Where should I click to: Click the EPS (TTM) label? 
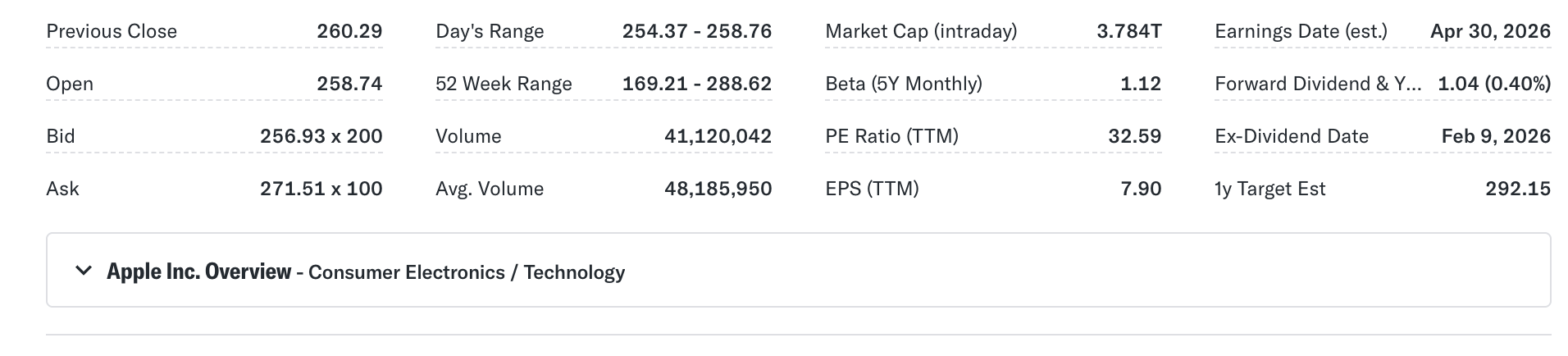point(872,189)
